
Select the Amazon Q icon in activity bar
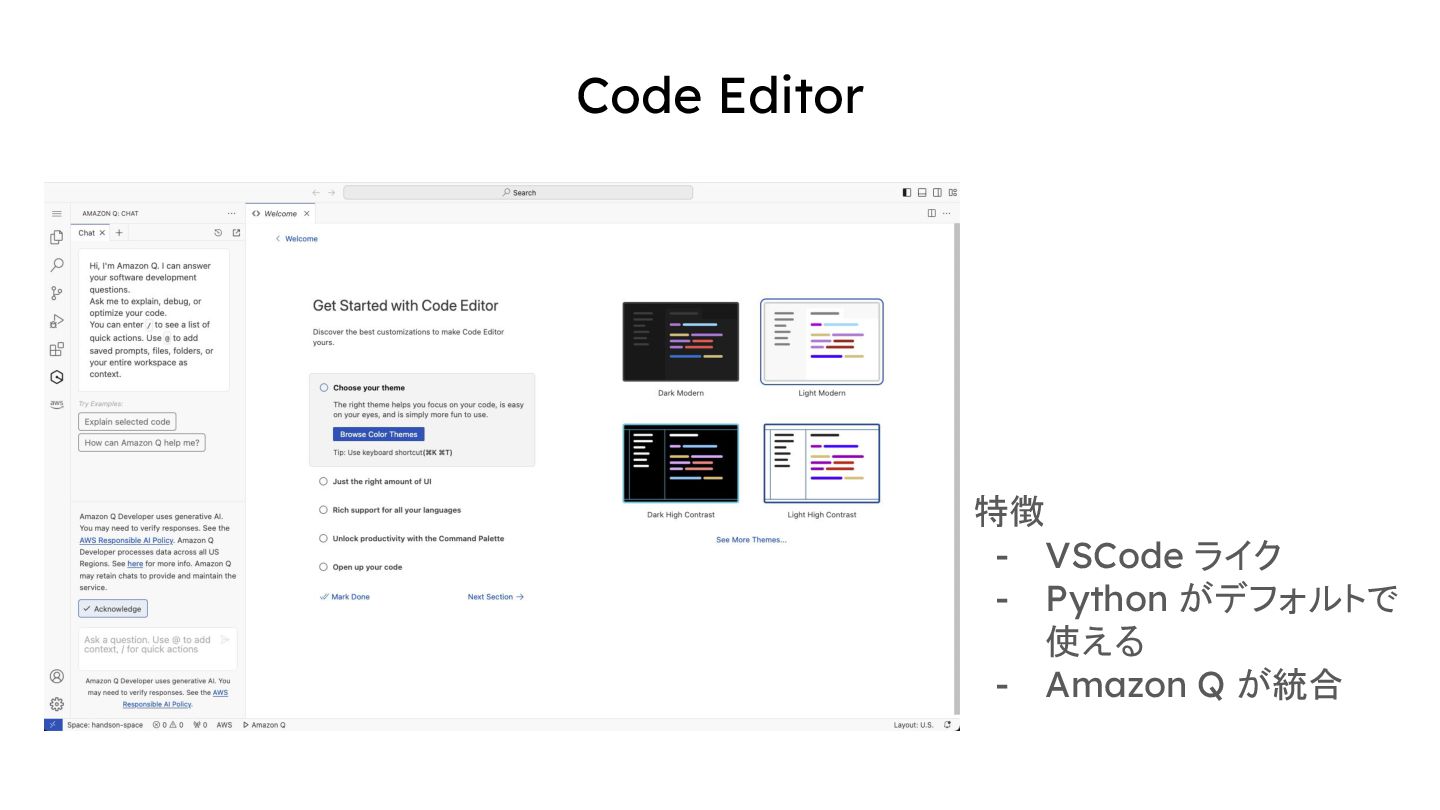57,377
